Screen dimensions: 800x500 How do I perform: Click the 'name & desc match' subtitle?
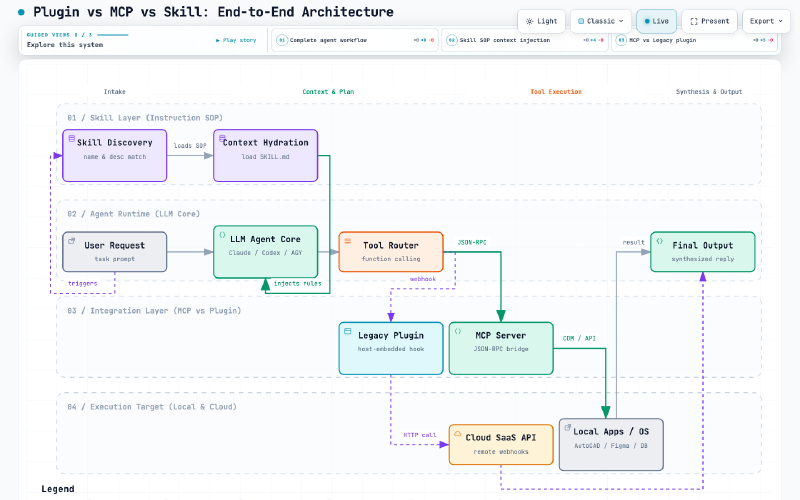tap(115, 157)
